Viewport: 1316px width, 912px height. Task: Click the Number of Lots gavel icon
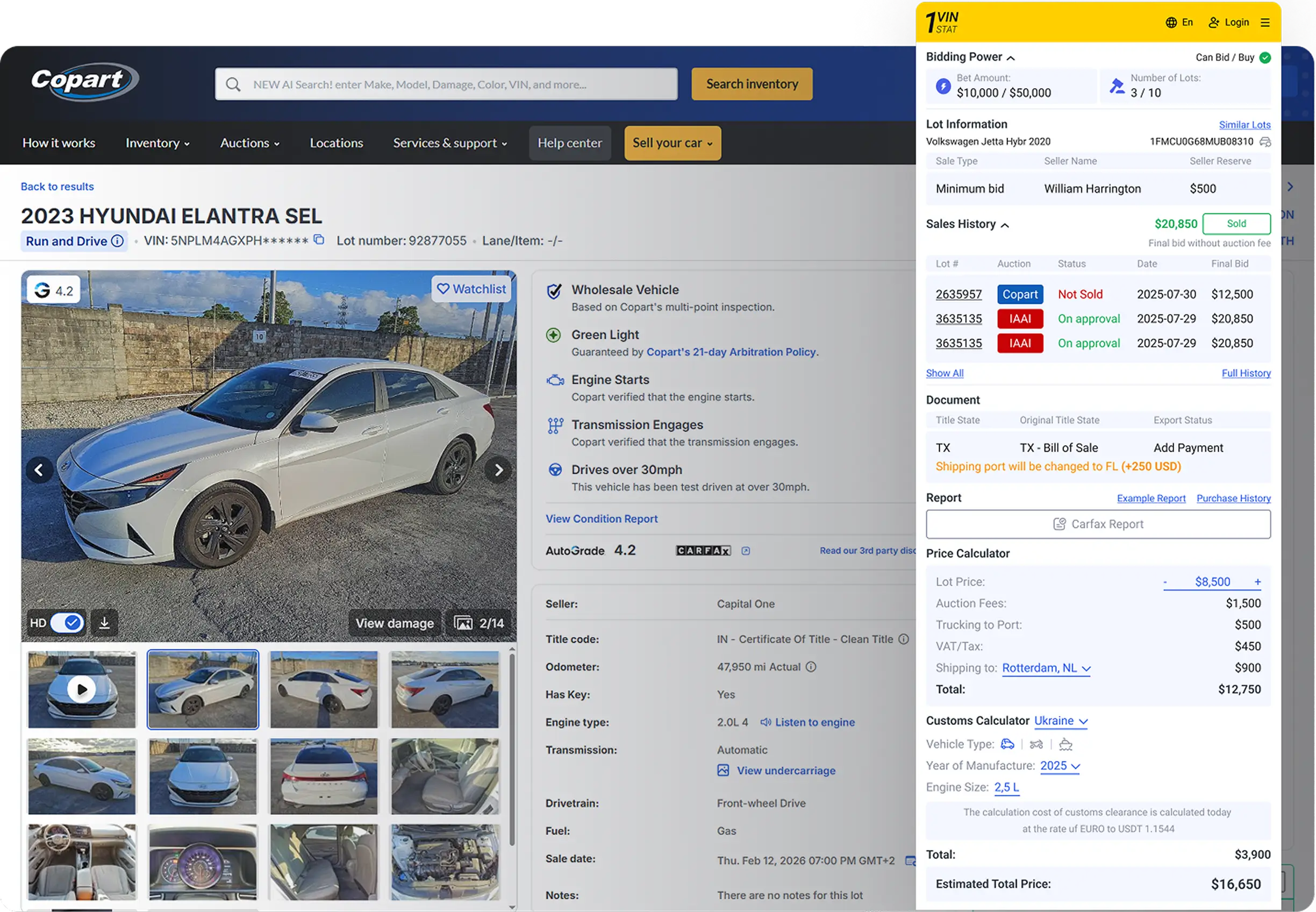[1117, 86]
